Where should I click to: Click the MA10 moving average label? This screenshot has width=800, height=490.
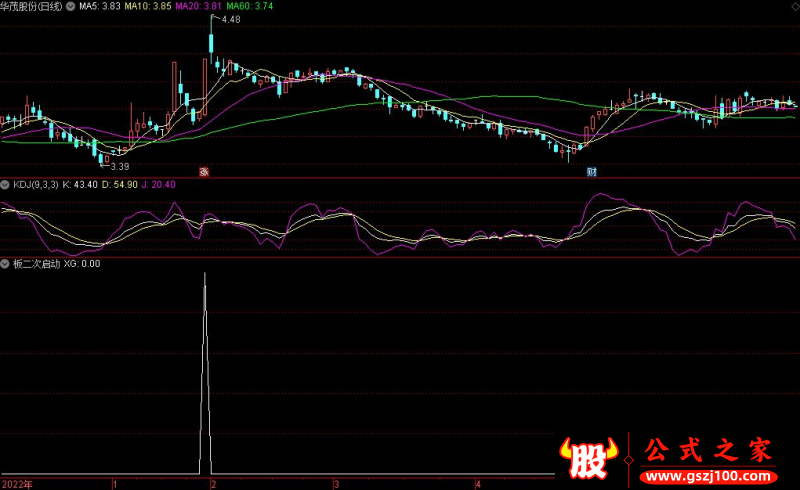pyautogui.click(x=148, y=6)
